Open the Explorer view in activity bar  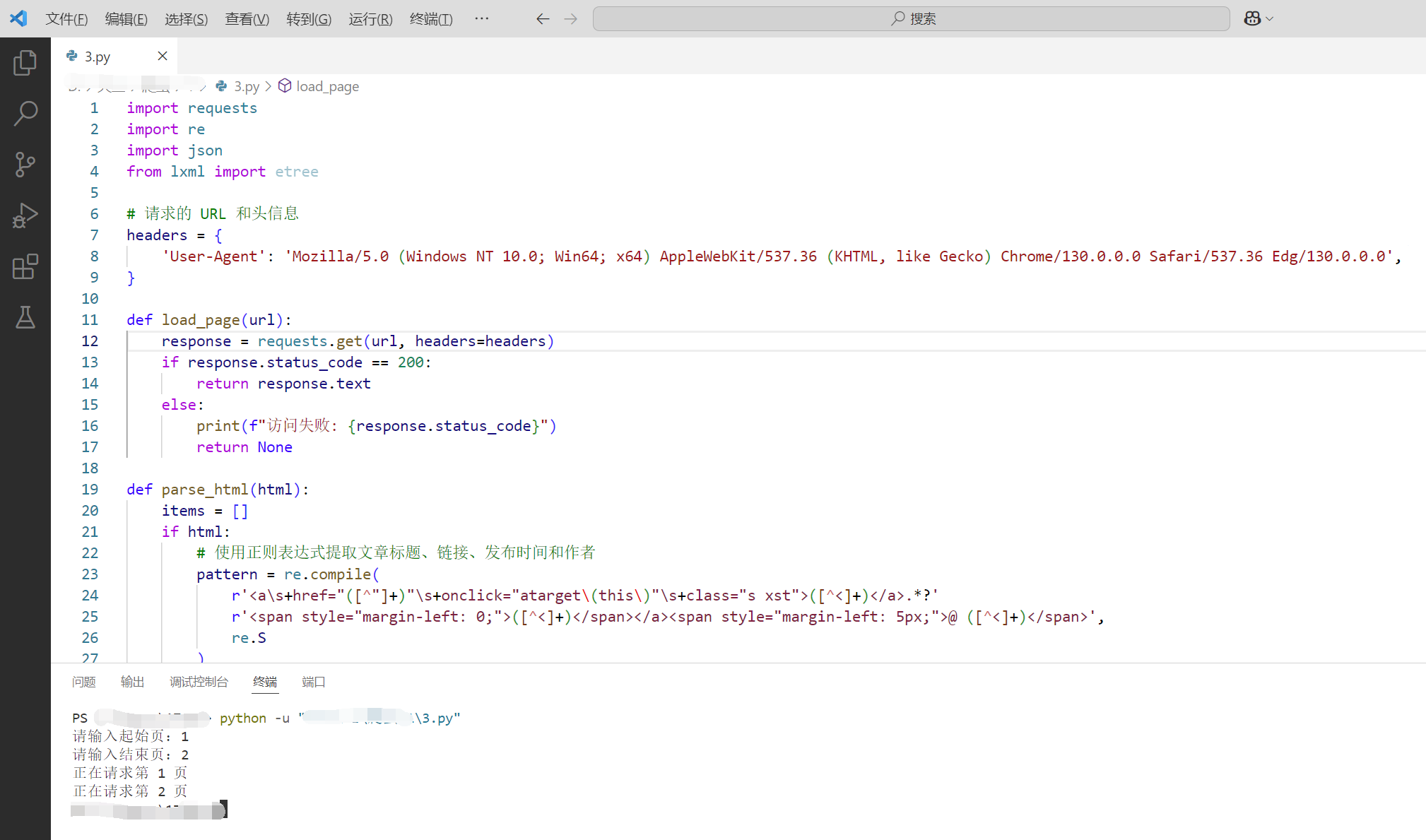point(25,63)
